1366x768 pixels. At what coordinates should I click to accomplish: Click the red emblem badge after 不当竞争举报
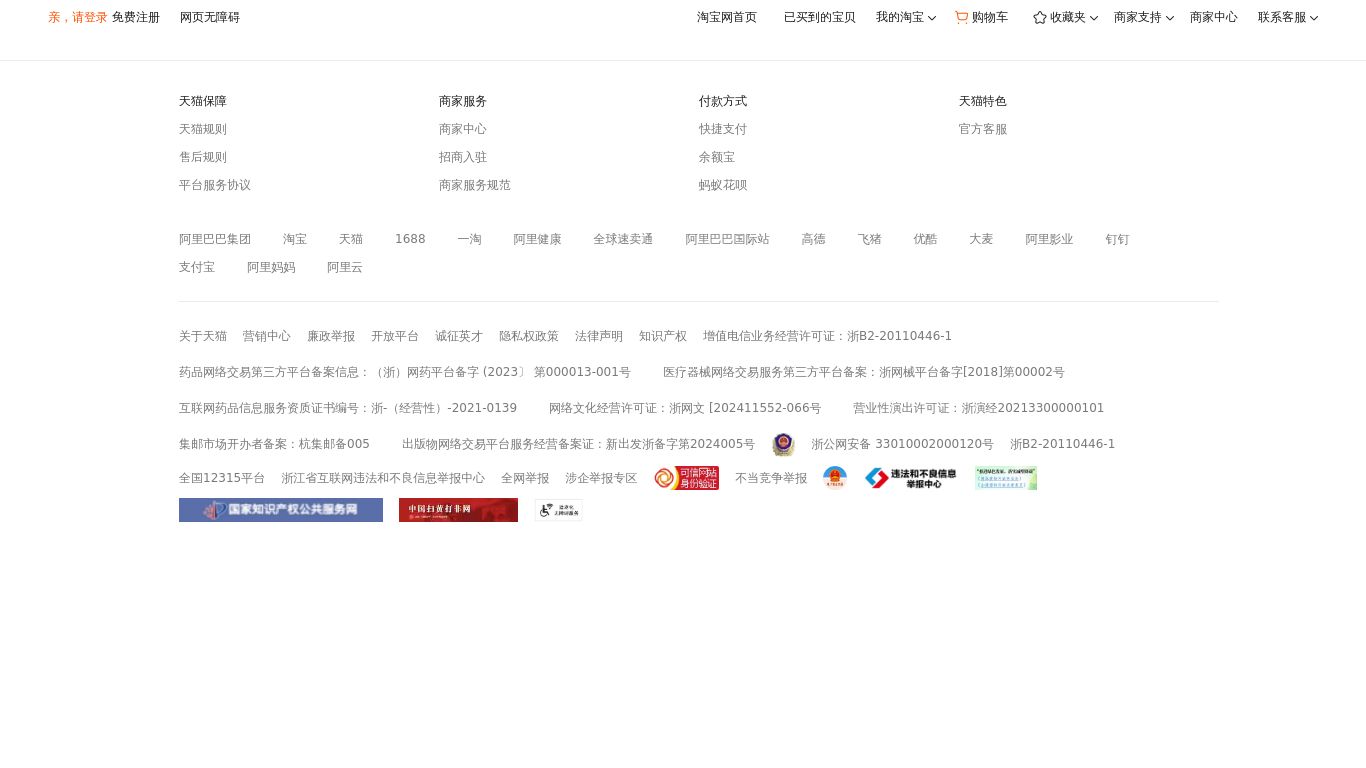(835, 478)
